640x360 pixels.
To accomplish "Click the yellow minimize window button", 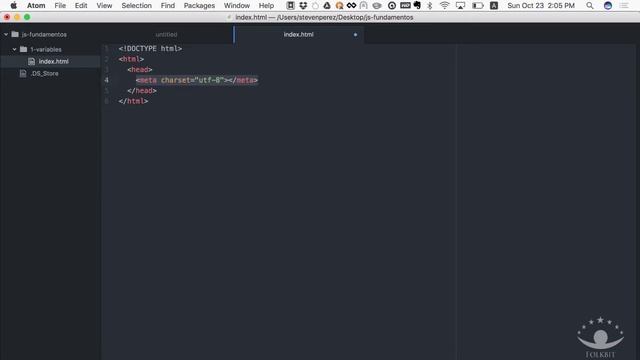I will pyautogui.click(x=17, y=17).
